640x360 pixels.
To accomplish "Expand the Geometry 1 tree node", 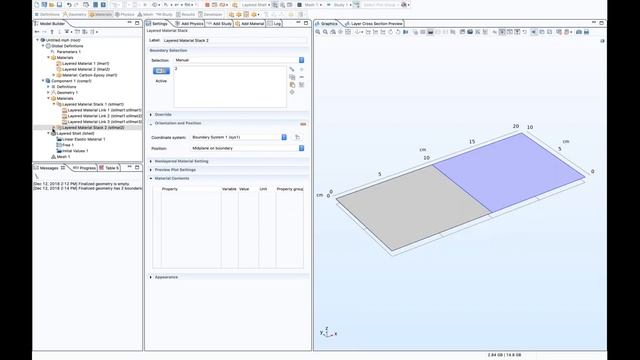I will click(49, 93).
